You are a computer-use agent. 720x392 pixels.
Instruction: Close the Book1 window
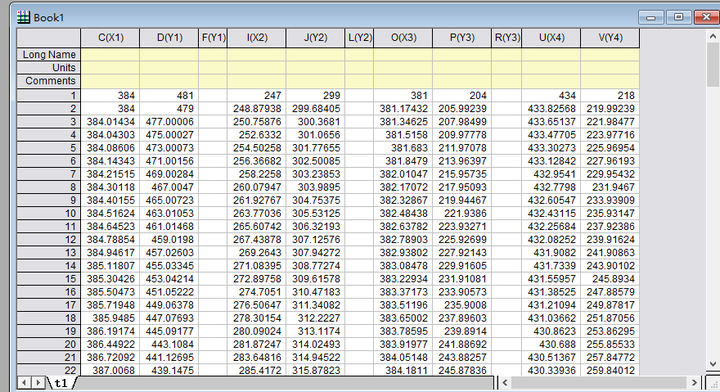[x=707, y=17]
